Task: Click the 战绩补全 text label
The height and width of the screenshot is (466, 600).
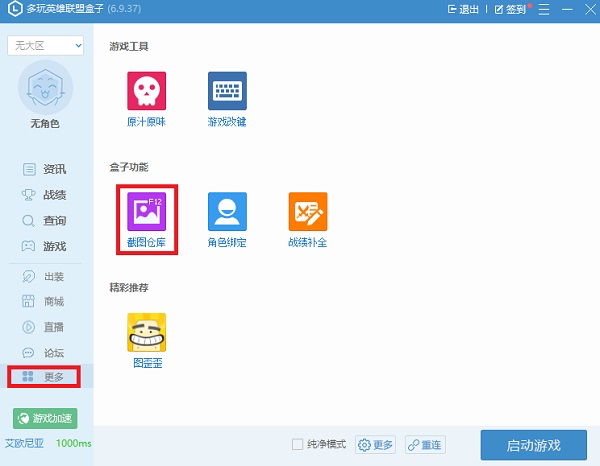Action: pyautogui.click(x=308, y=242)
